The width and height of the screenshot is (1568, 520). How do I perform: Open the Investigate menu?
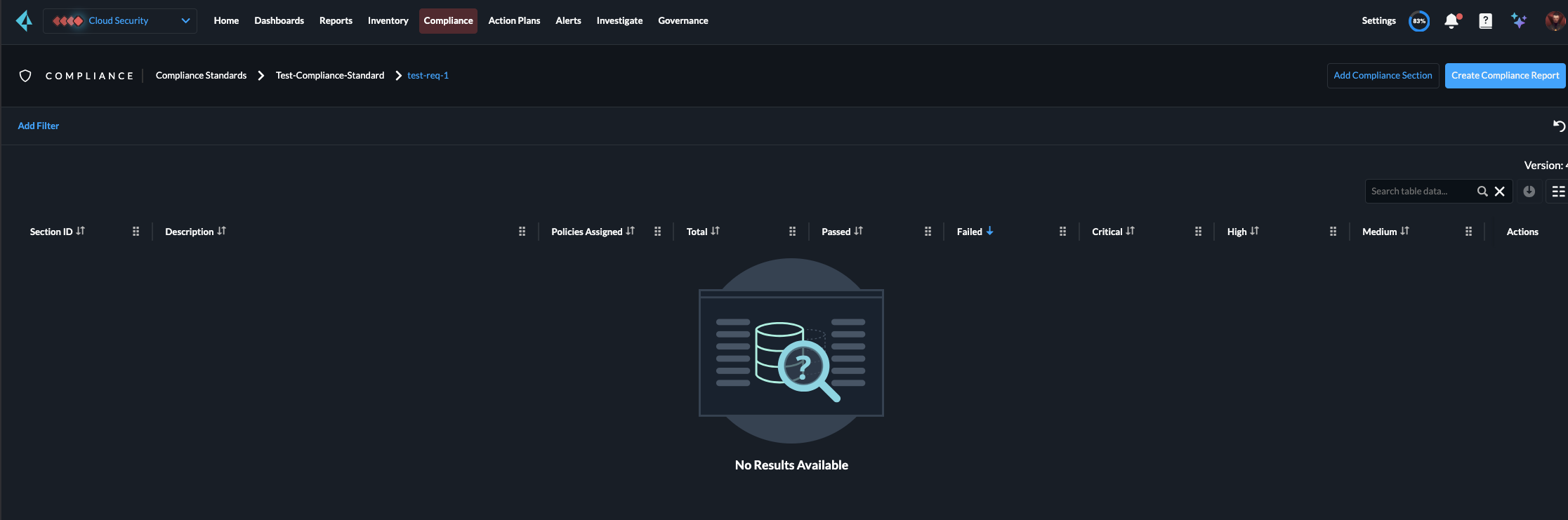click(619, 21)
